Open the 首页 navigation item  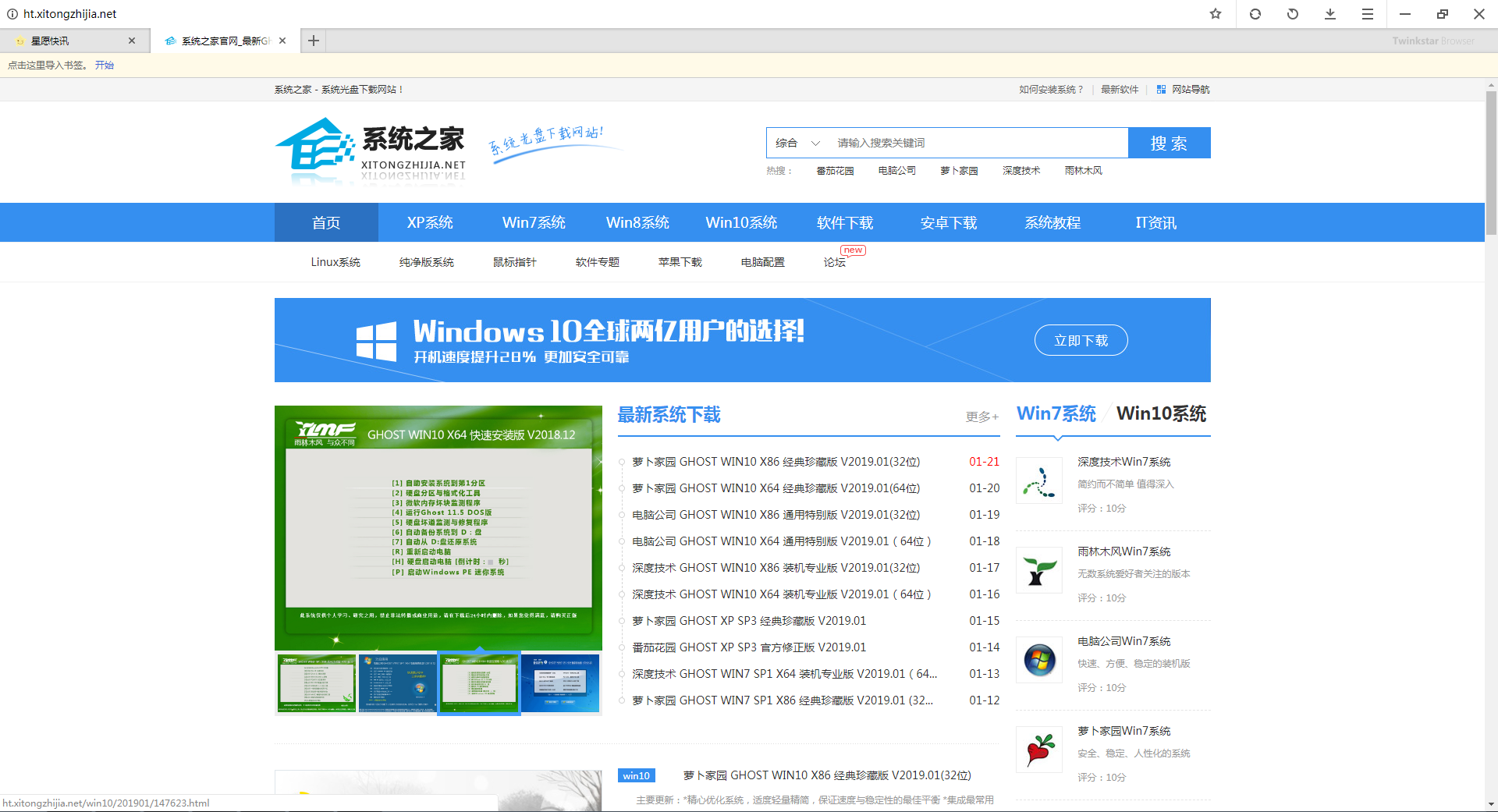326,222
